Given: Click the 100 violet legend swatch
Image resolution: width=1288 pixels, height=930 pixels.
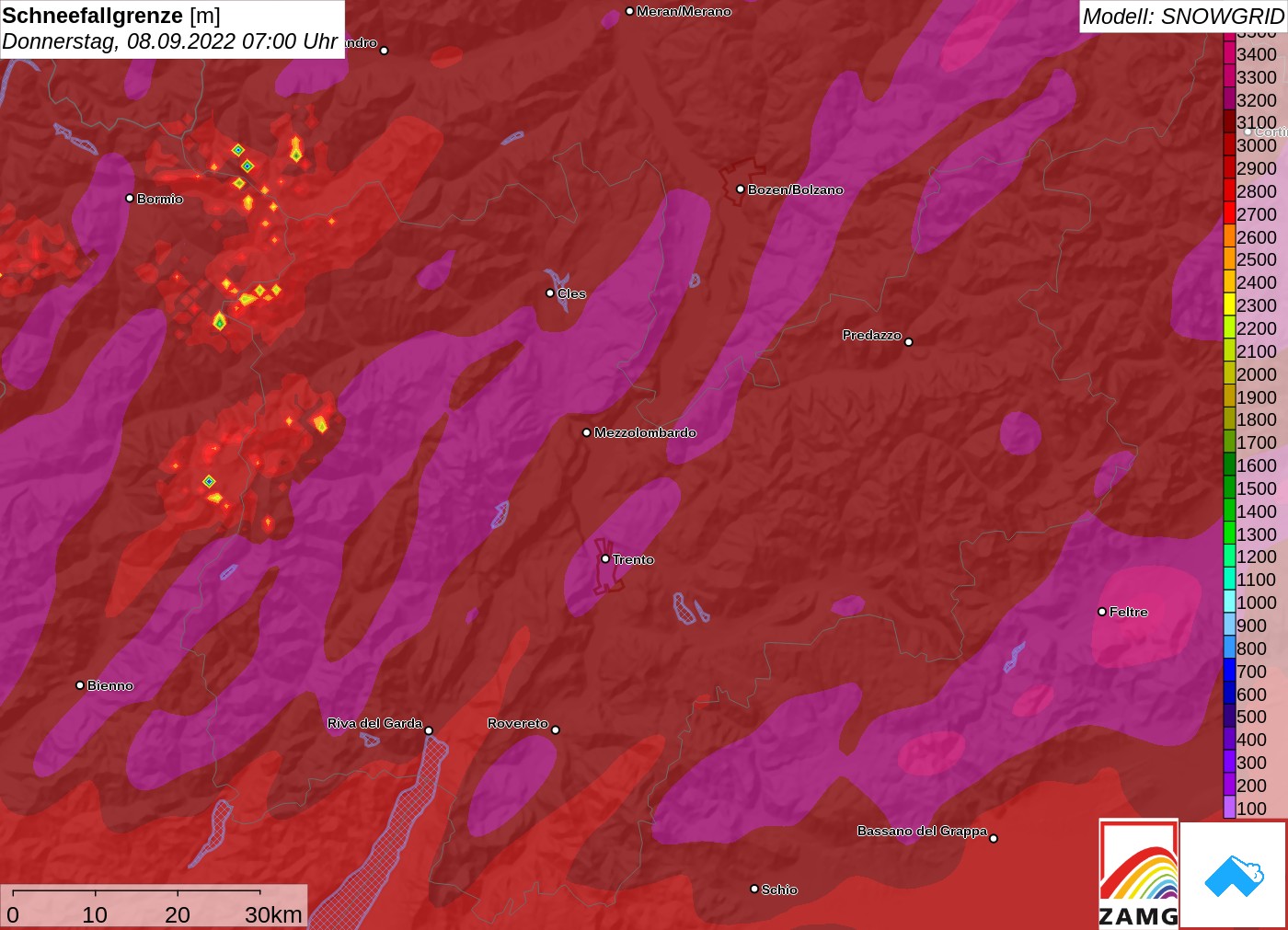Looking at the screenshot, I should pyautogui.click(x=1229, y=808).
